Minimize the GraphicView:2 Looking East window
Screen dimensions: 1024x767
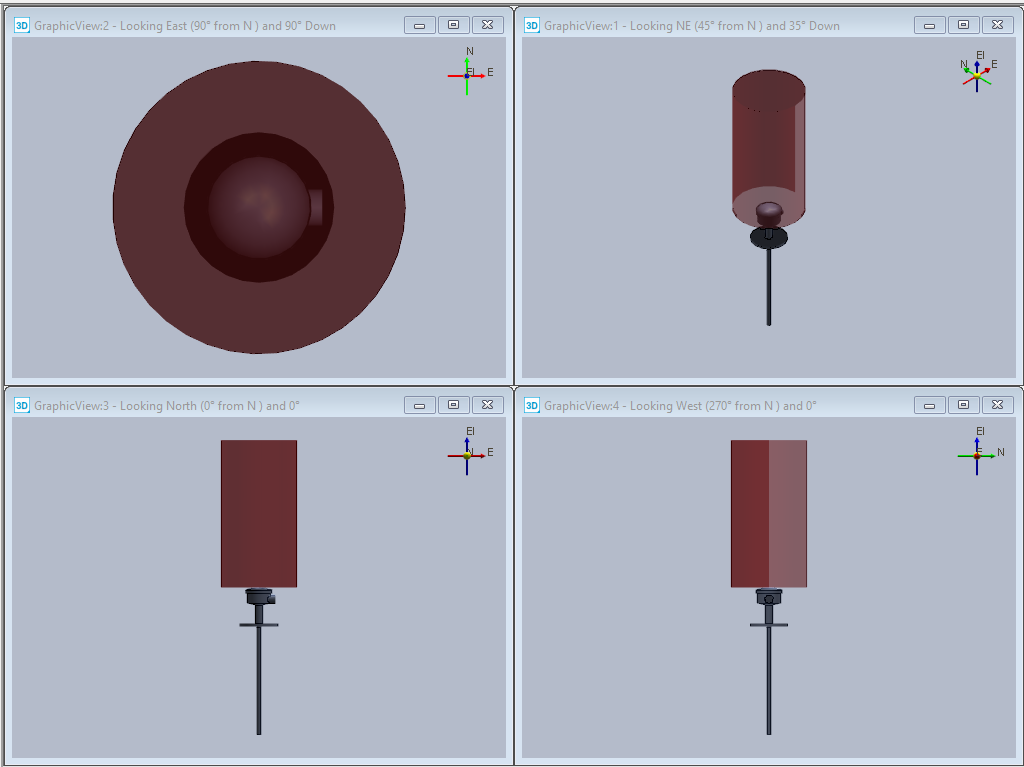coord(419,25)
